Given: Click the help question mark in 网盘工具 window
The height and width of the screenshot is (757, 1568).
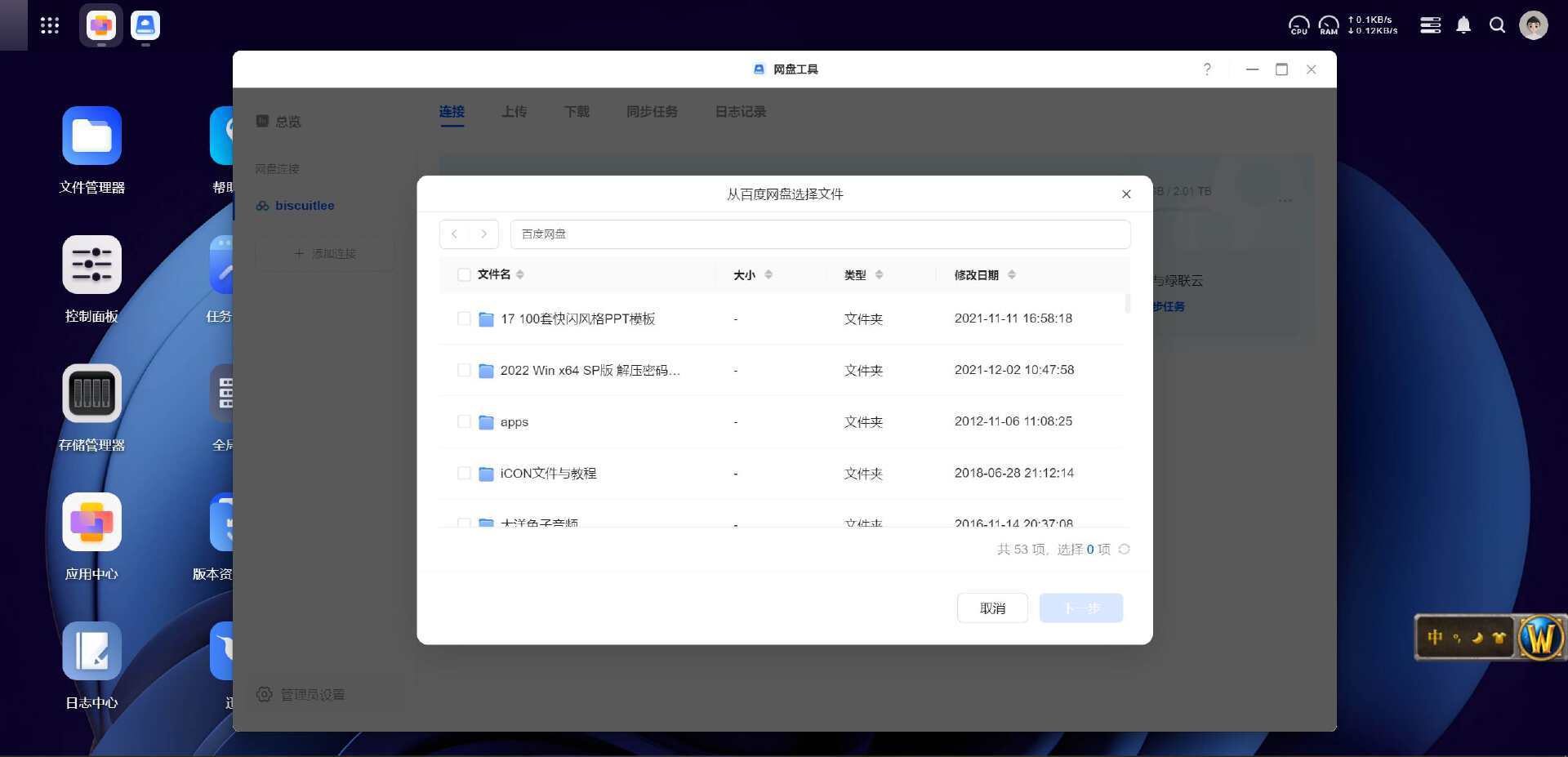Looking at the screenshot, I should point(1207,69).
